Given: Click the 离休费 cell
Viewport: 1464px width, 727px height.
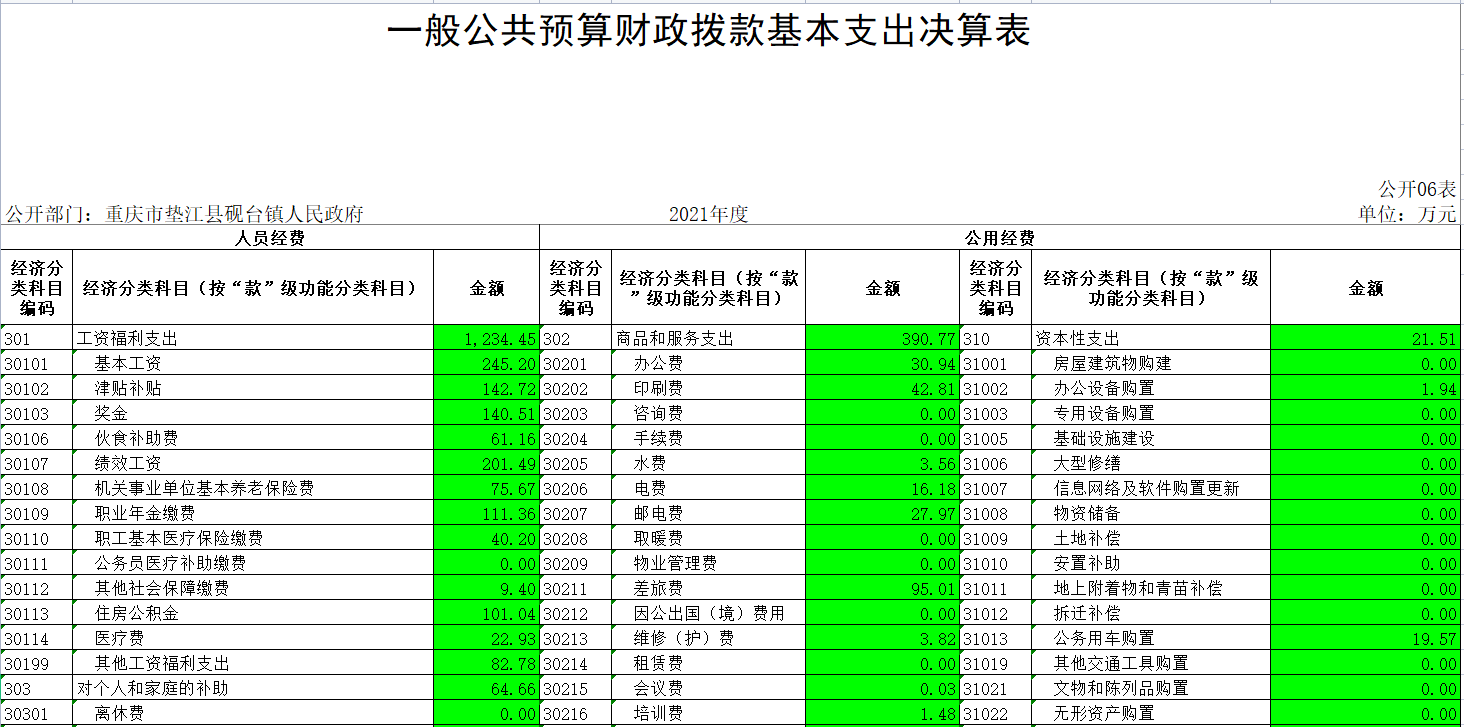Looking at the screenshot, I should point(253,713).
